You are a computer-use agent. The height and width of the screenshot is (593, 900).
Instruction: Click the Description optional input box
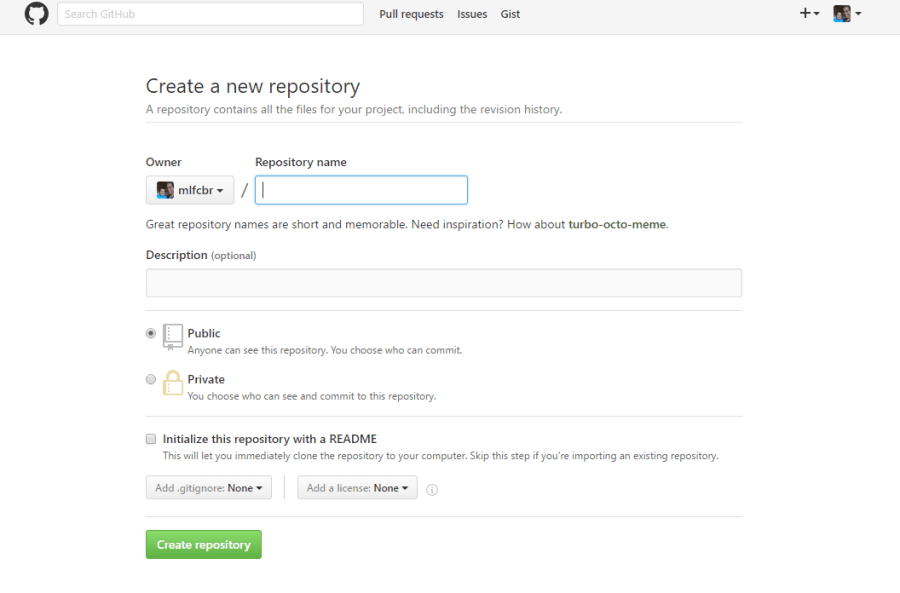pos(443,283)
